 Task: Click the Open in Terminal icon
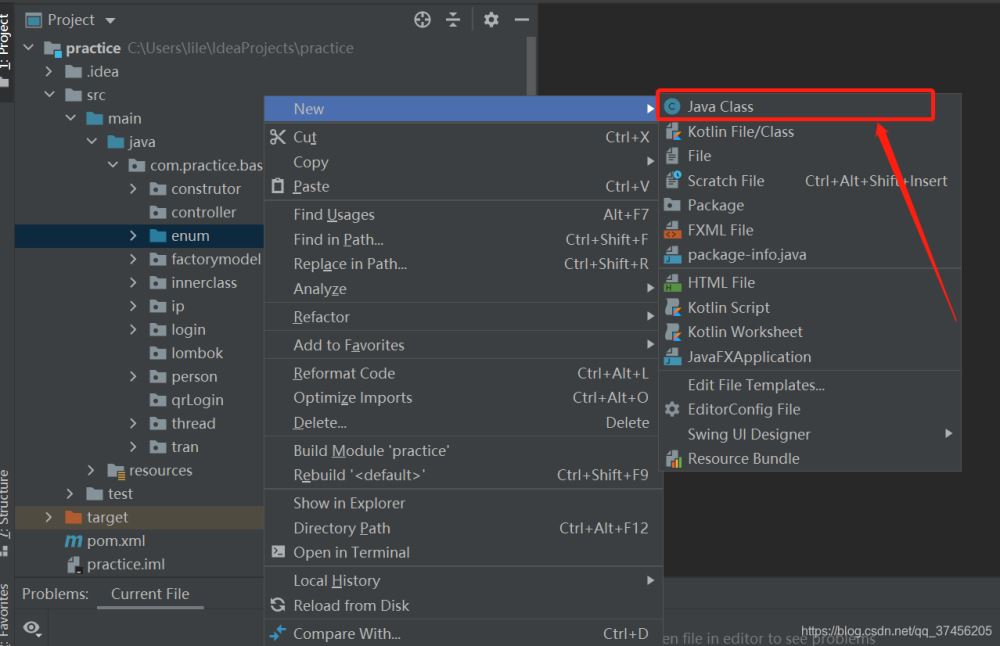[x=278, y=552]
